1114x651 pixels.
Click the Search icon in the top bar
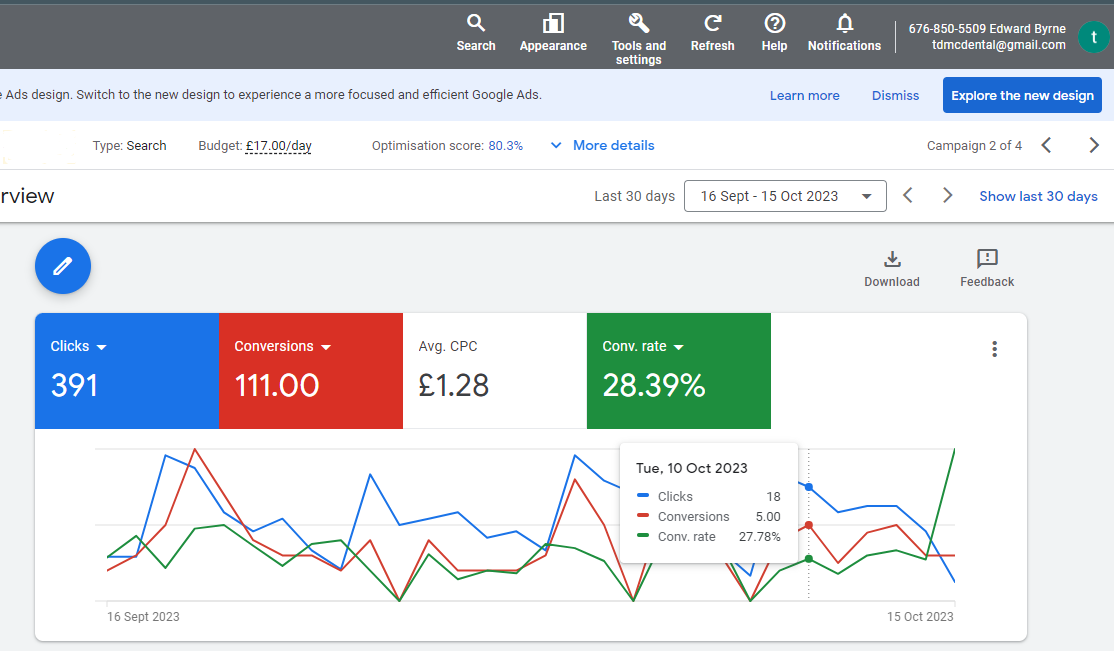(x=476, y=33)
